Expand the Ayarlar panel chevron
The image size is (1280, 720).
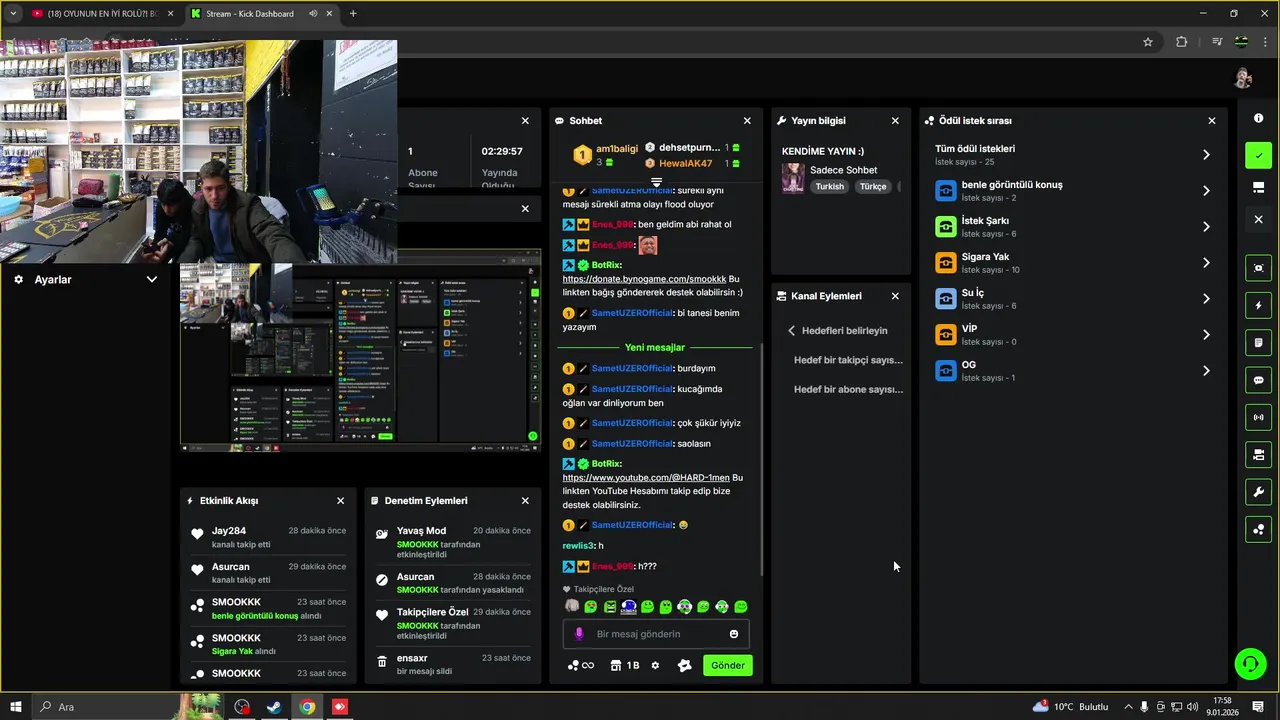tap(152, 280)
